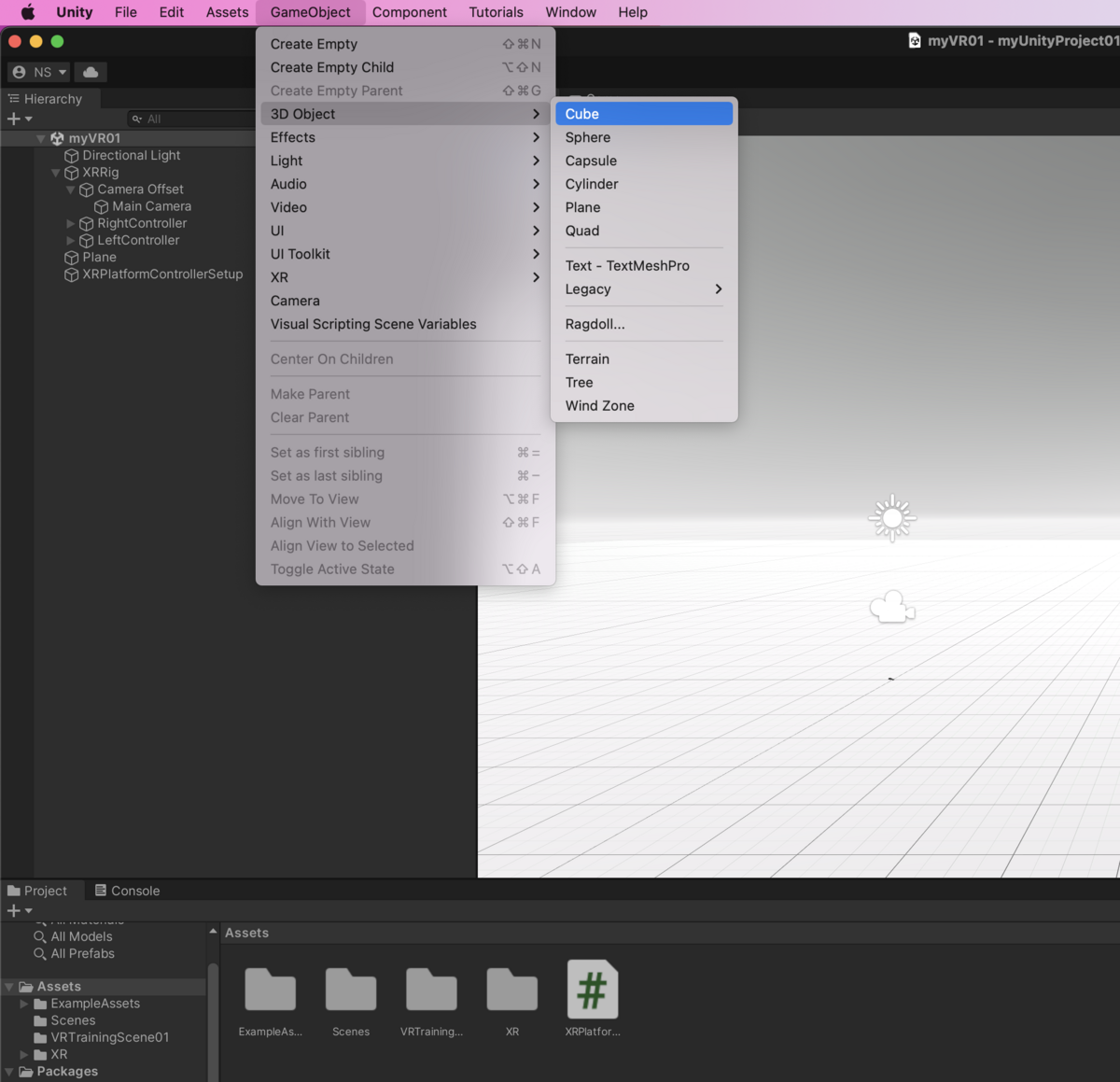Collapse the Assets folder tree

click(9, 986)
